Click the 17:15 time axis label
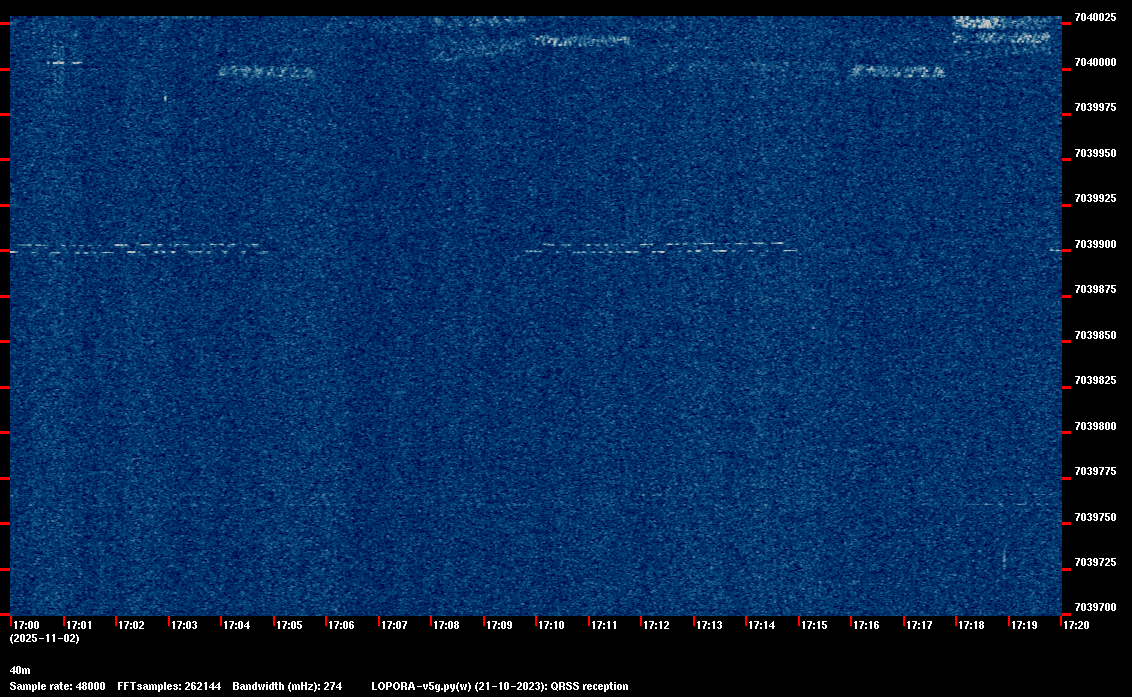This screenshot has height=697, width=1132. [814, 625]
